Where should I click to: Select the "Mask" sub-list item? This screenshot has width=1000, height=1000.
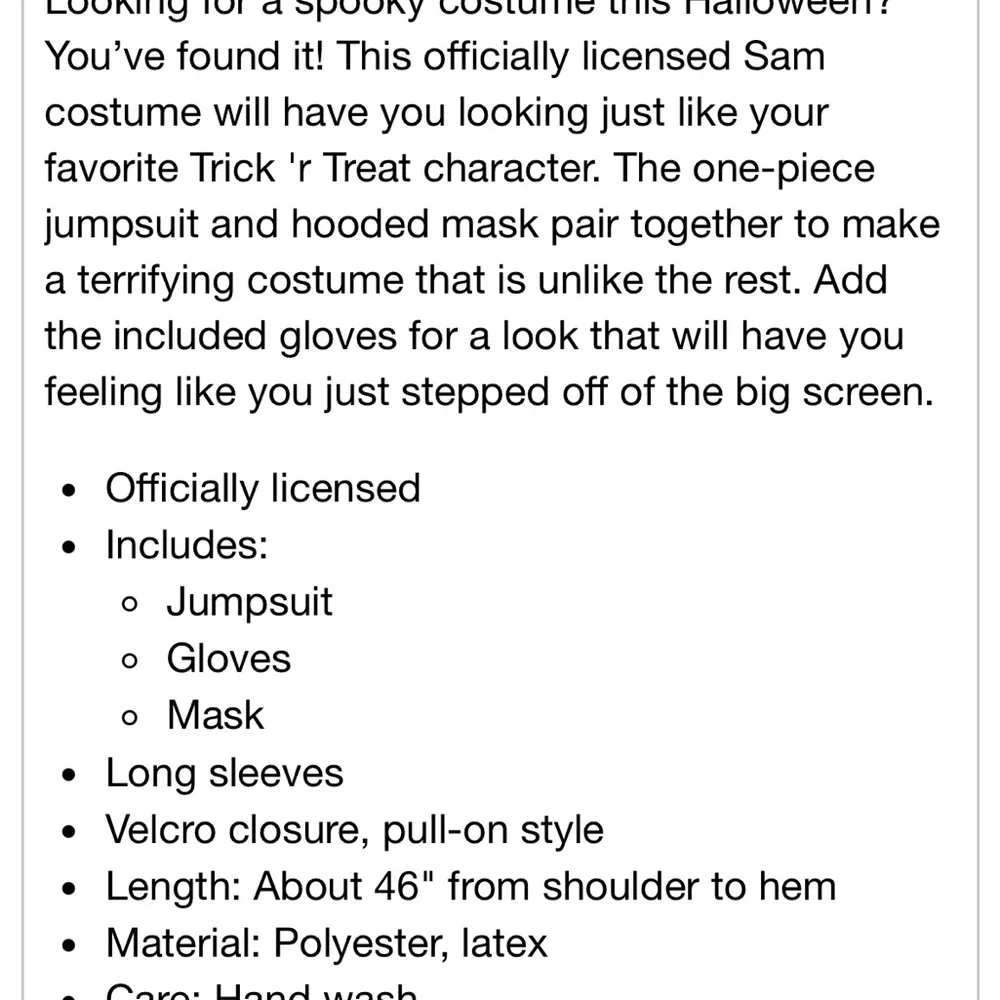pyautogui.click(x=215, y=716)
